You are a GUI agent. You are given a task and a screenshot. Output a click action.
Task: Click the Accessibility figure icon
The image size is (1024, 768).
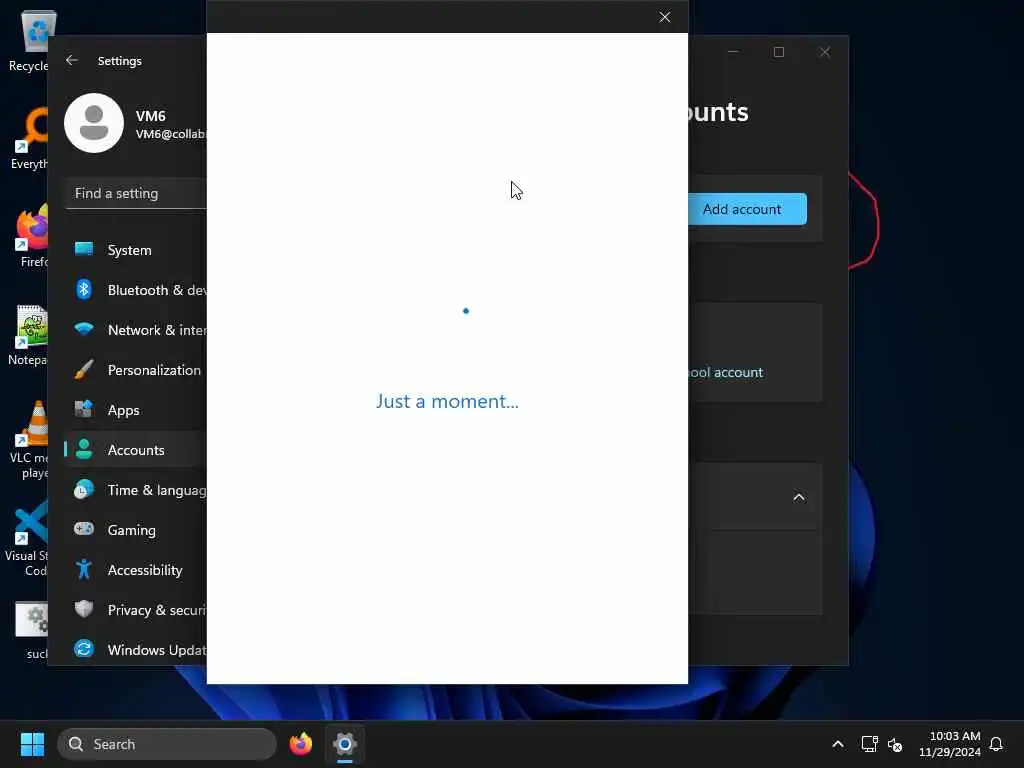[x=84, y=569]
